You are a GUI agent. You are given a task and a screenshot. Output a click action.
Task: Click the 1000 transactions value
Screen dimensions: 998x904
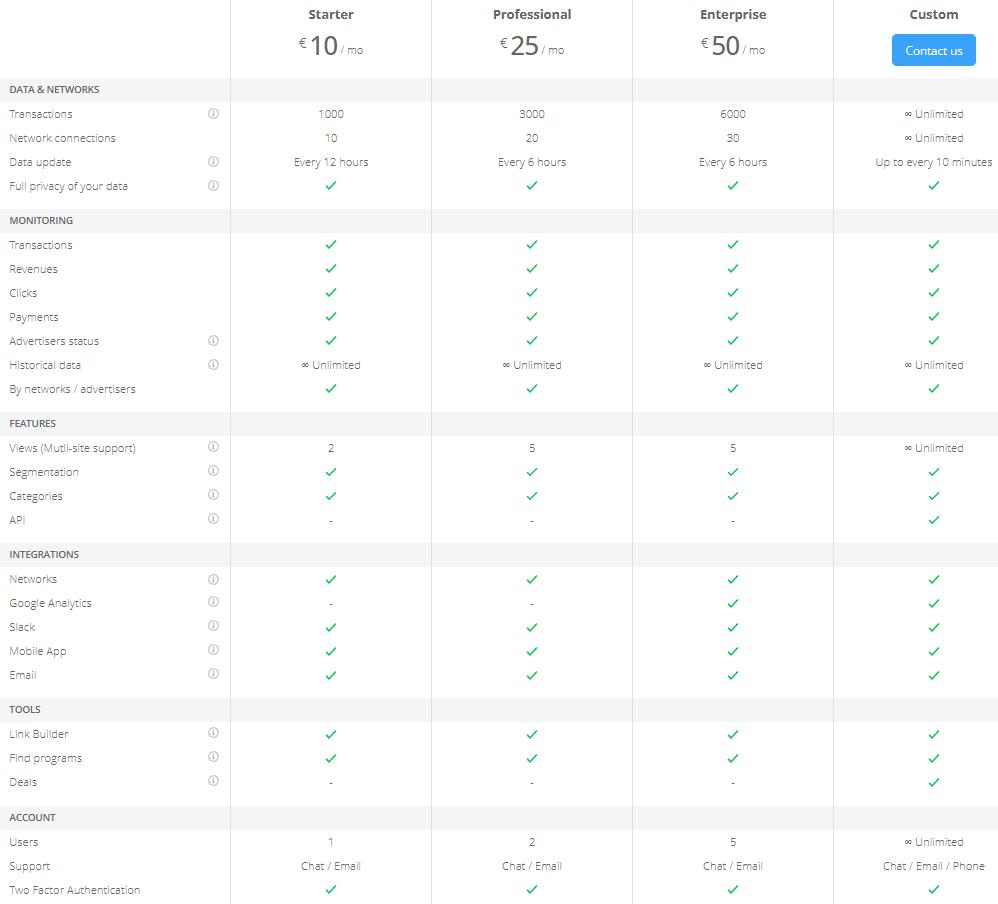coord(331,114)
